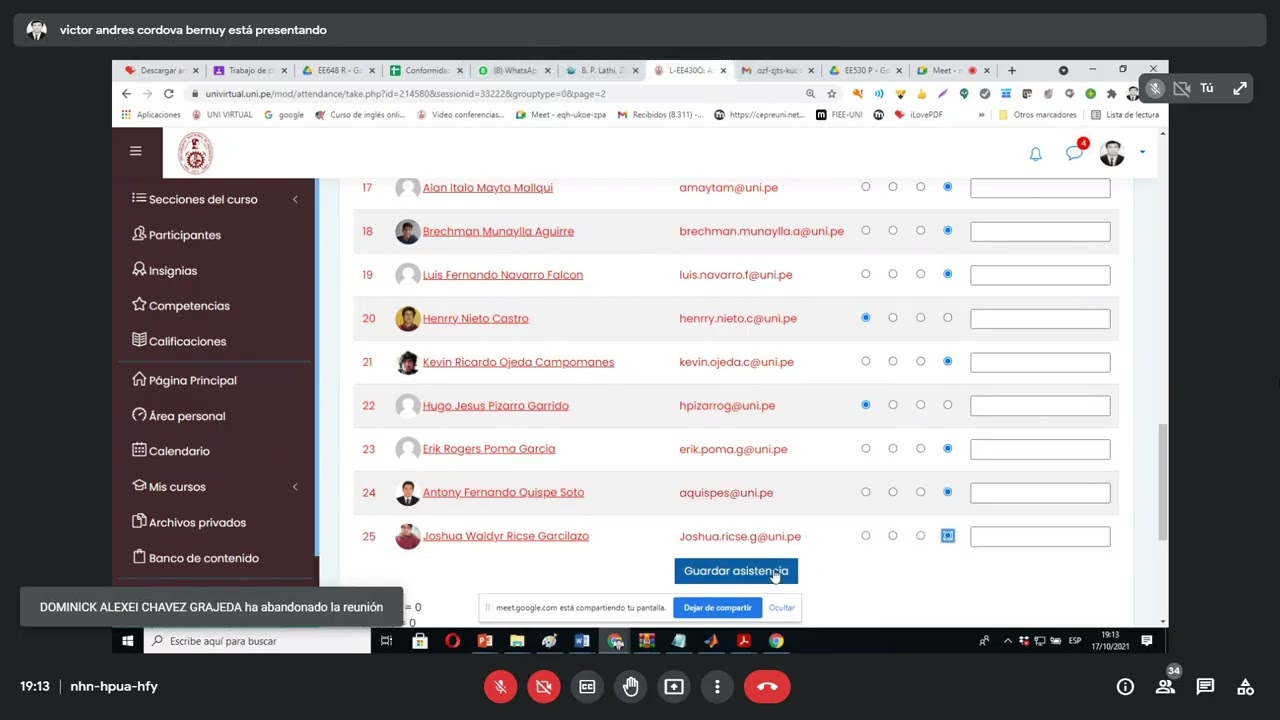
Task: Toggle the Google Meet microphone button
Action: (x=501, y=687)
